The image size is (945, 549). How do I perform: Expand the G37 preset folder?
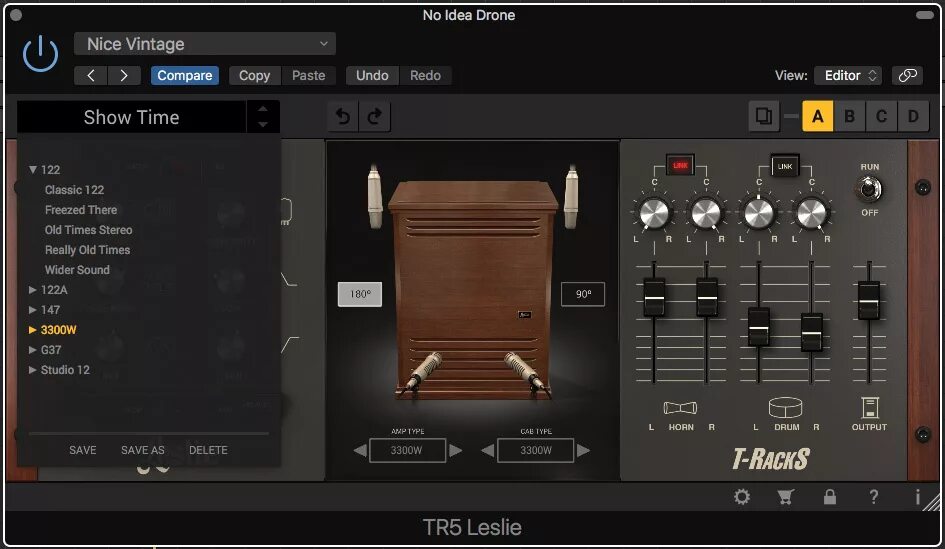(x=33, y=350)
